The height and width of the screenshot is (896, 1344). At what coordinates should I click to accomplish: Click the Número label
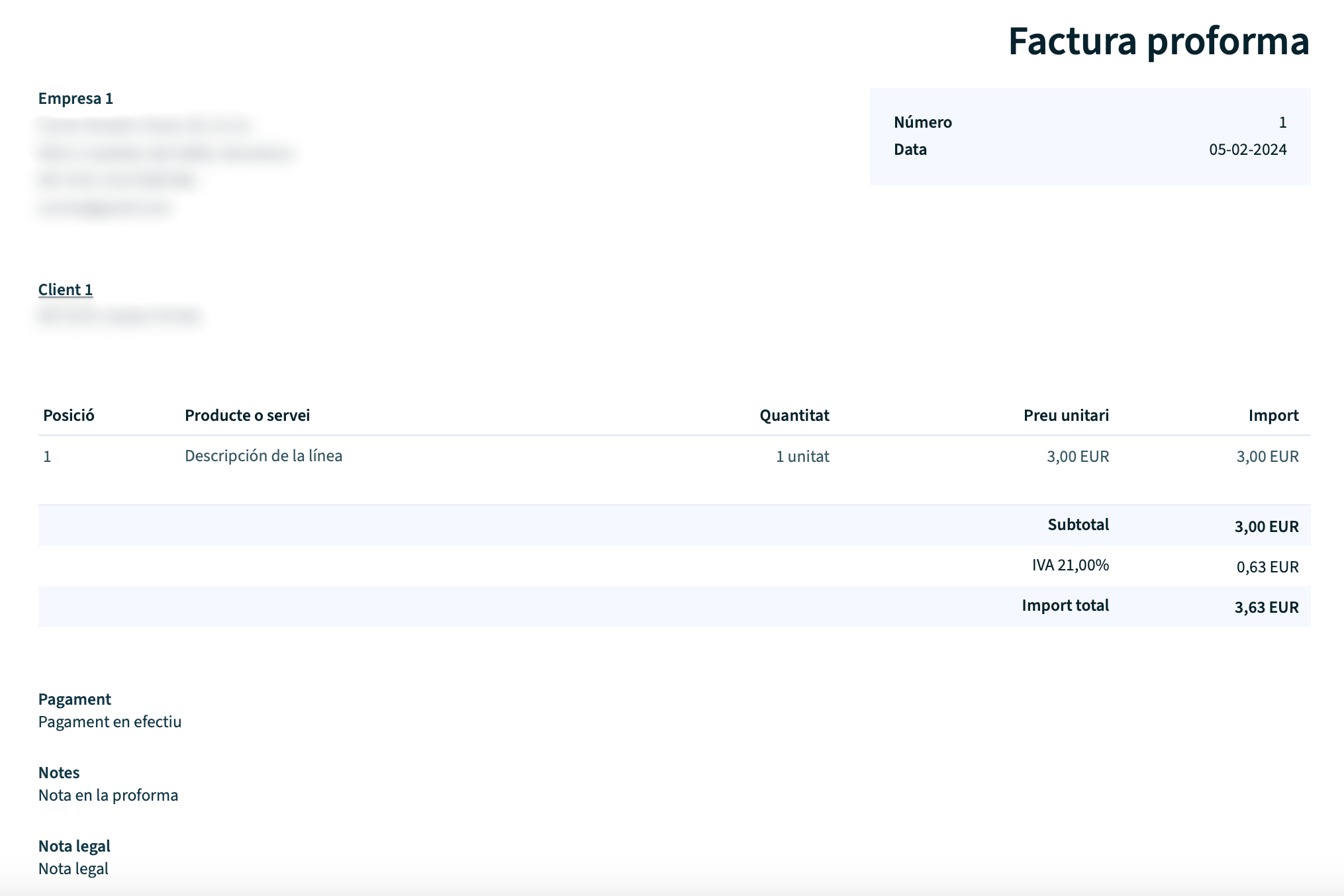coord(922,122)
